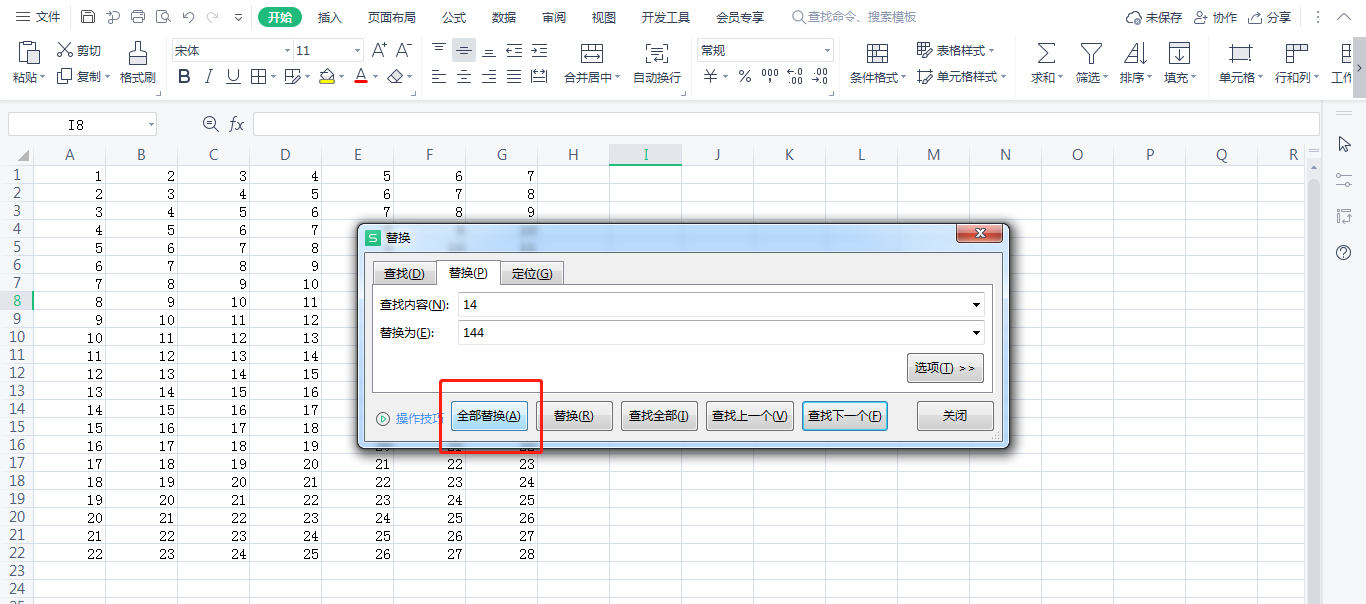The image size is (1366, 604).
Task: Toggle Italic formatting
Action: [x=208, y=76]
